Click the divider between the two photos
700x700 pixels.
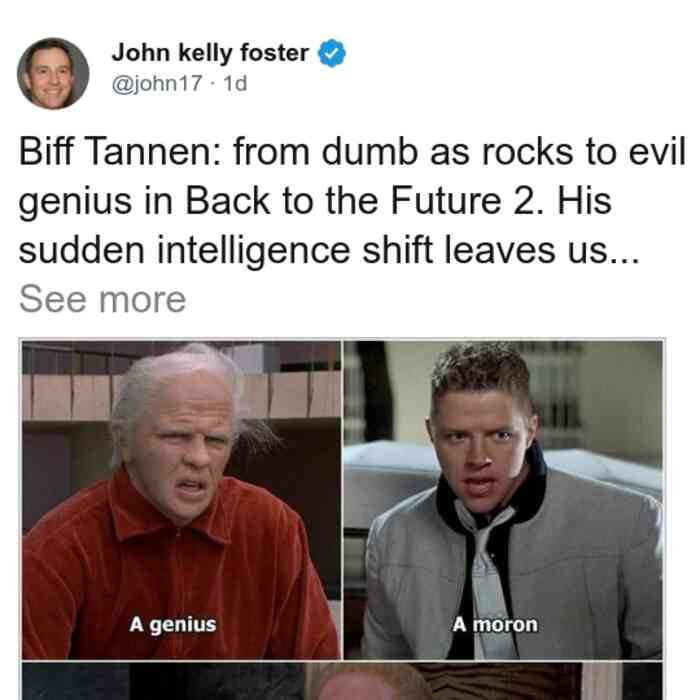[x=342, y=500]
